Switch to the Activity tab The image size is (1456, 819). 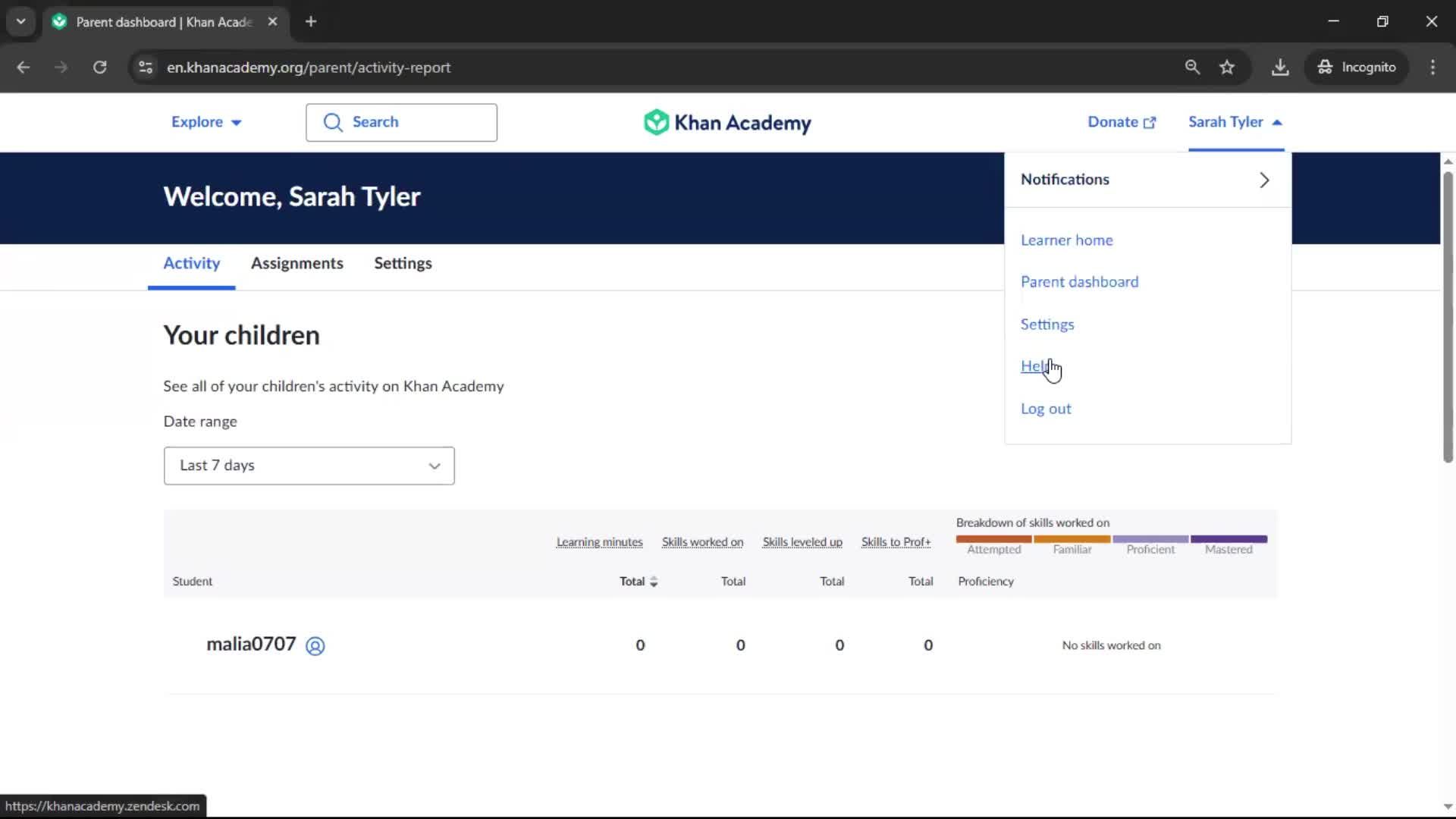pyautogui.click(x=191, y=264)
